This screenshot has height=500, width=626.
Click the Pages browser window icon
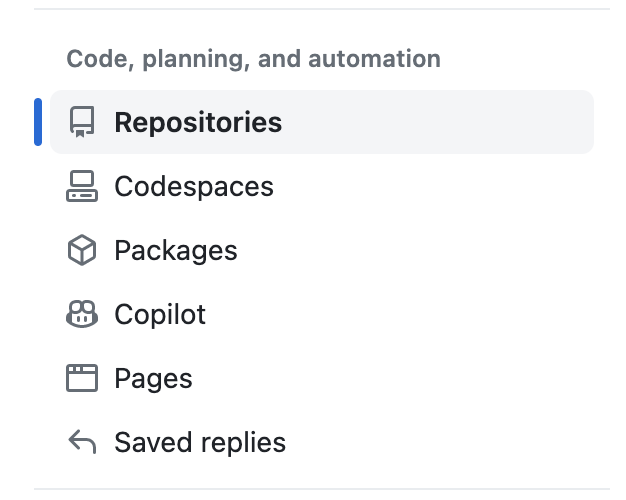[82, 378]
